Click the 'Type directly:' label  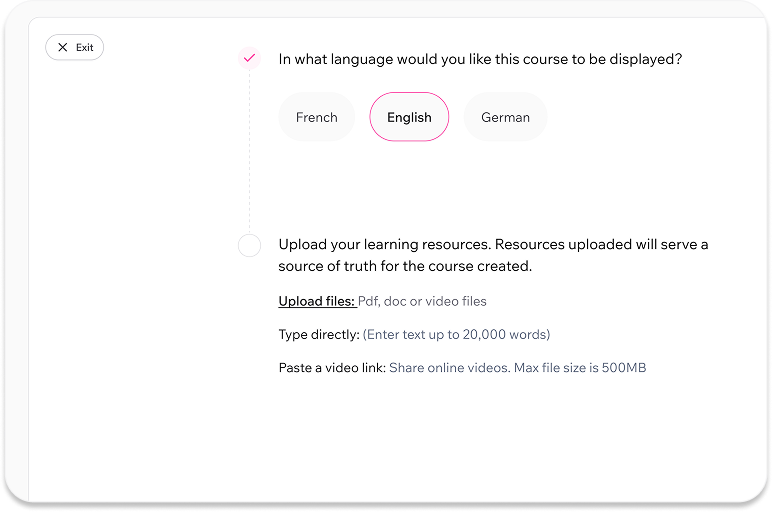coord(319,335)
